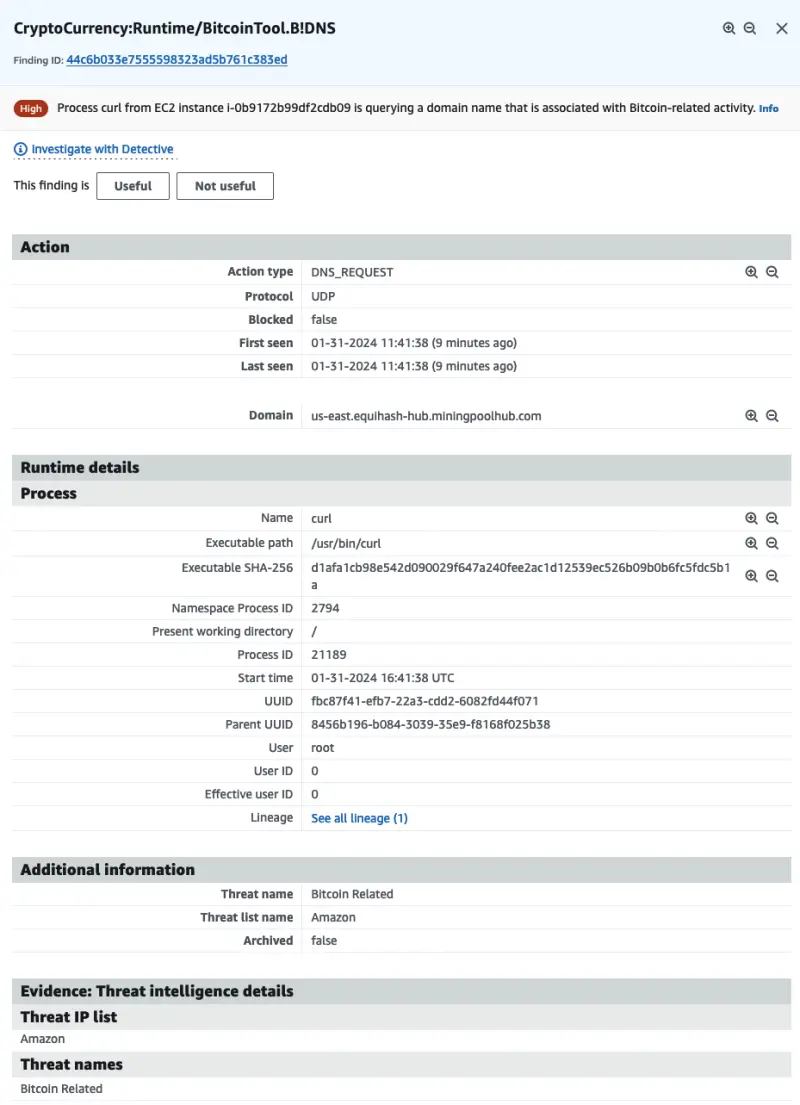Open the See all lineage (1) link
The height and width of the screenshot is (1105, 800).
click(x=358, y=817)
